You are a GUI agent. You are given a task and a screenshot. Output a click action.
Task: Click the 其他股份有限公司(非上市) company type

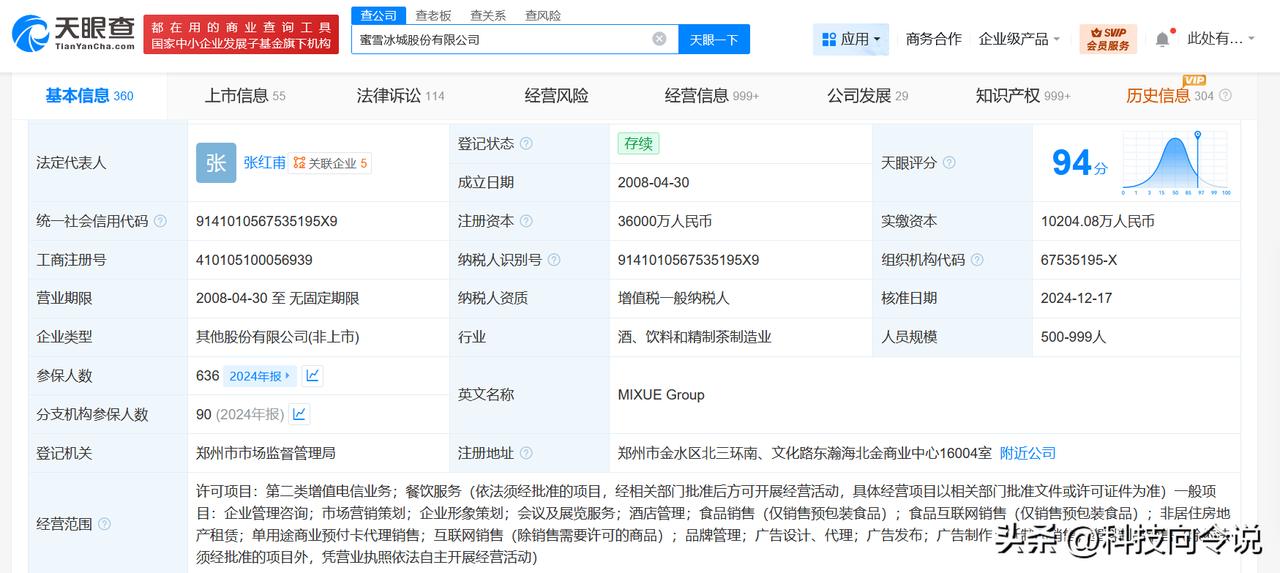[277, 337]
